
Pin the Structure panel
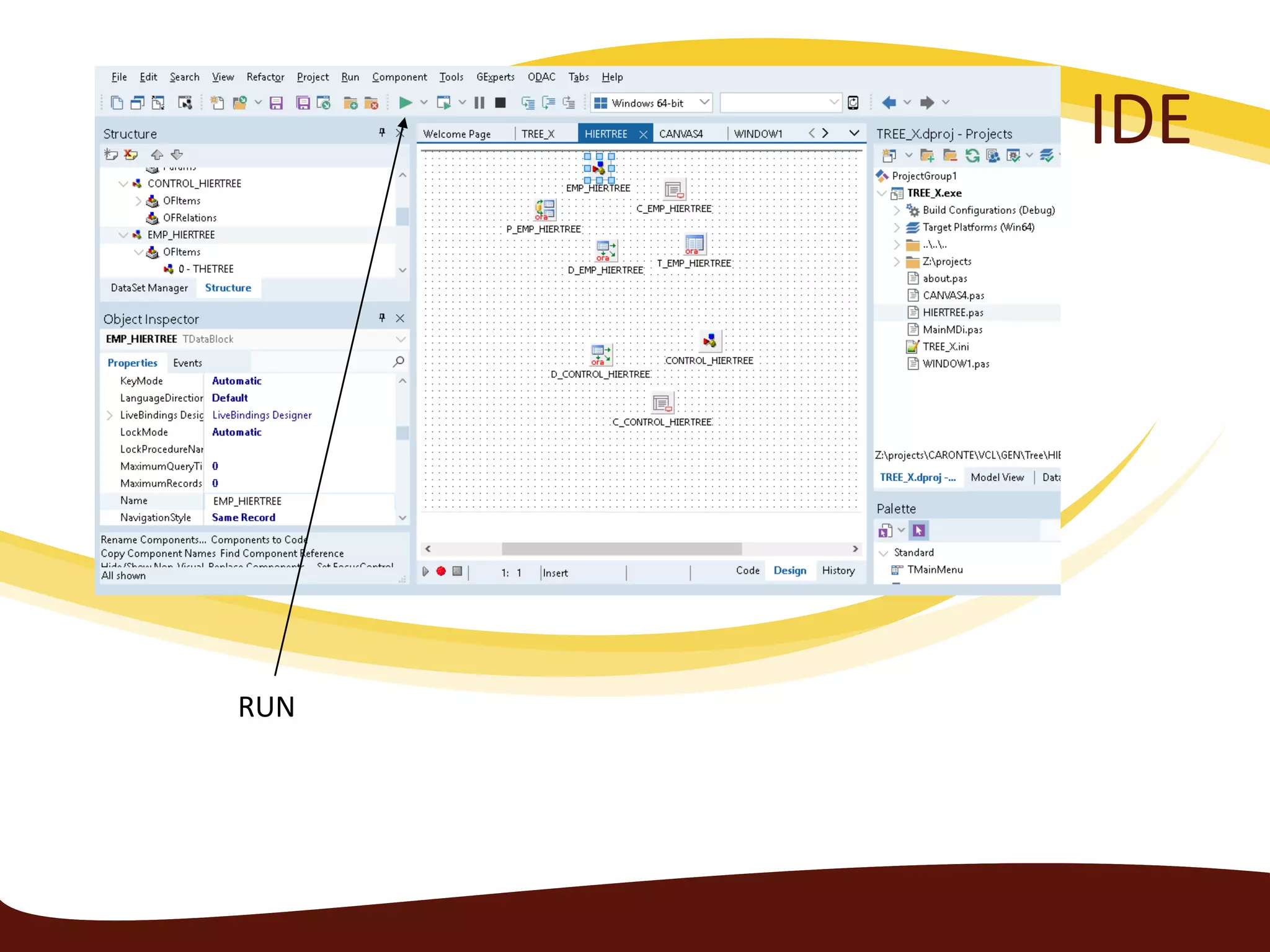tap(382, 133)
